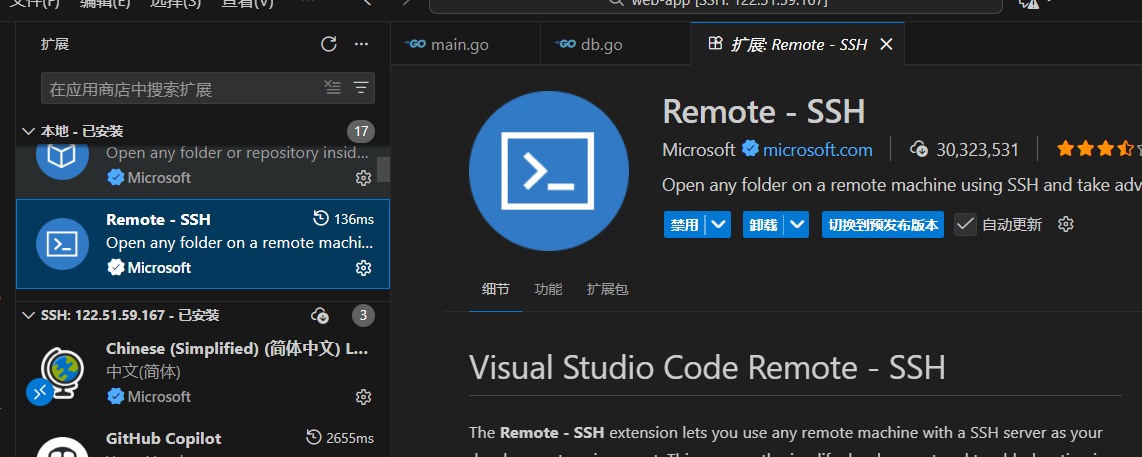Click the verified Microsoft badge under Remote - SSH

pyautogui.click(x=115, y=268)
